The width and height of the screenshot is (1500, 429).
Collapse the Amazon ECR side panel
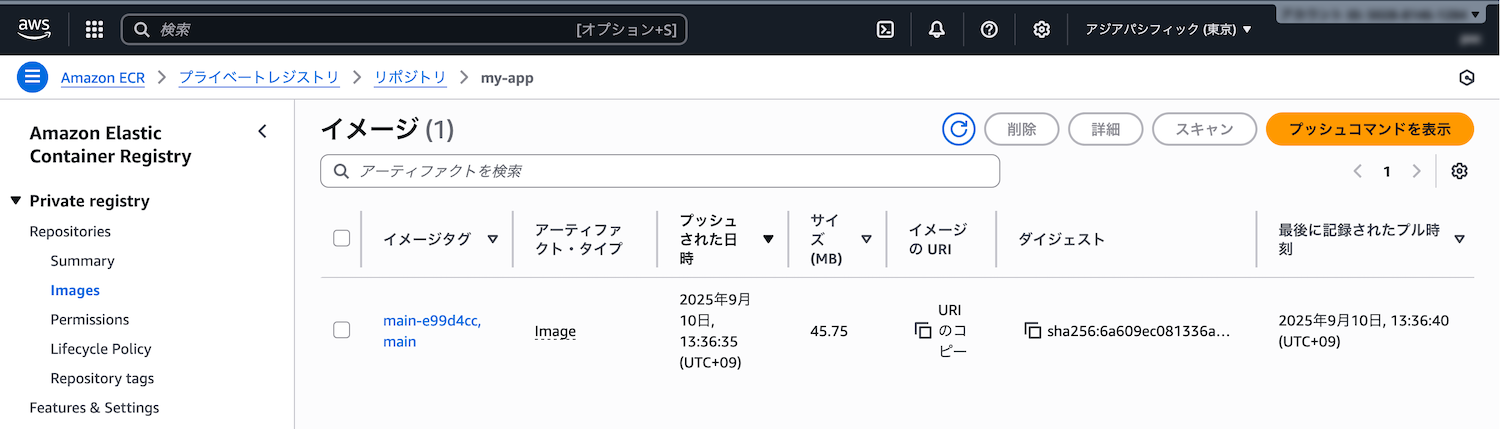tap(262, 131)
